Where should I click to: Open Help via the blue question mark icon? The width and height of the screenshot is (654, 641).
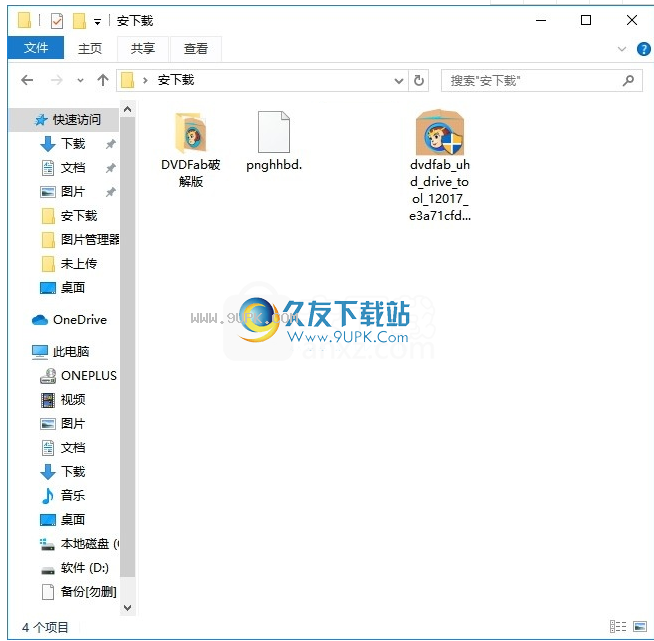tap(644, 49)
